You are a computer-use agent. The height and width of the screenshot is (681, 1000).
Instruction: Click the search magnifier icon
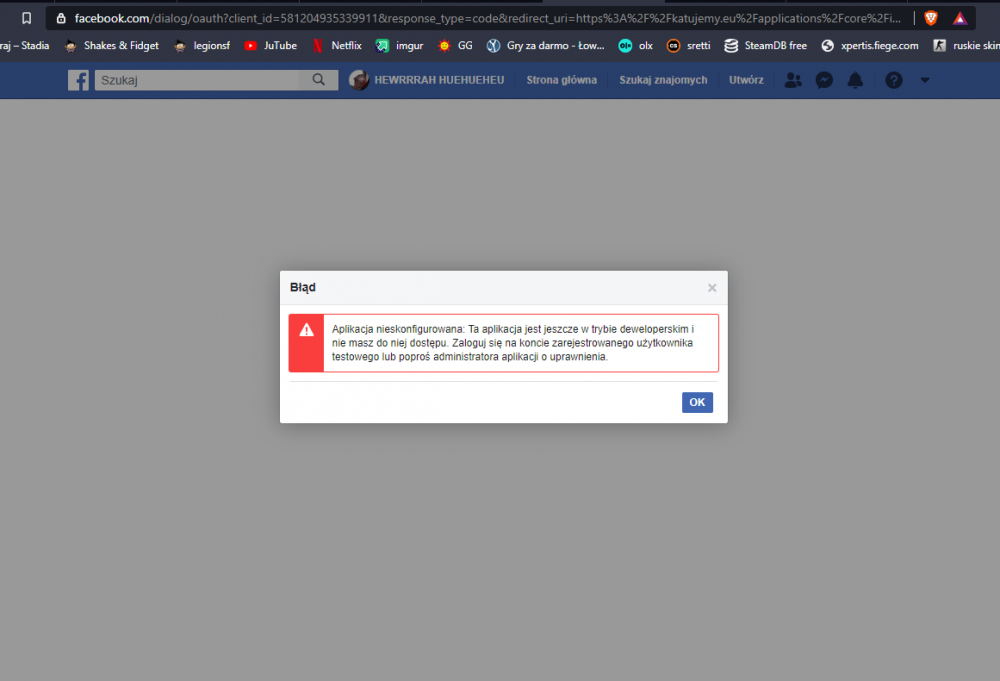point(318,80)
